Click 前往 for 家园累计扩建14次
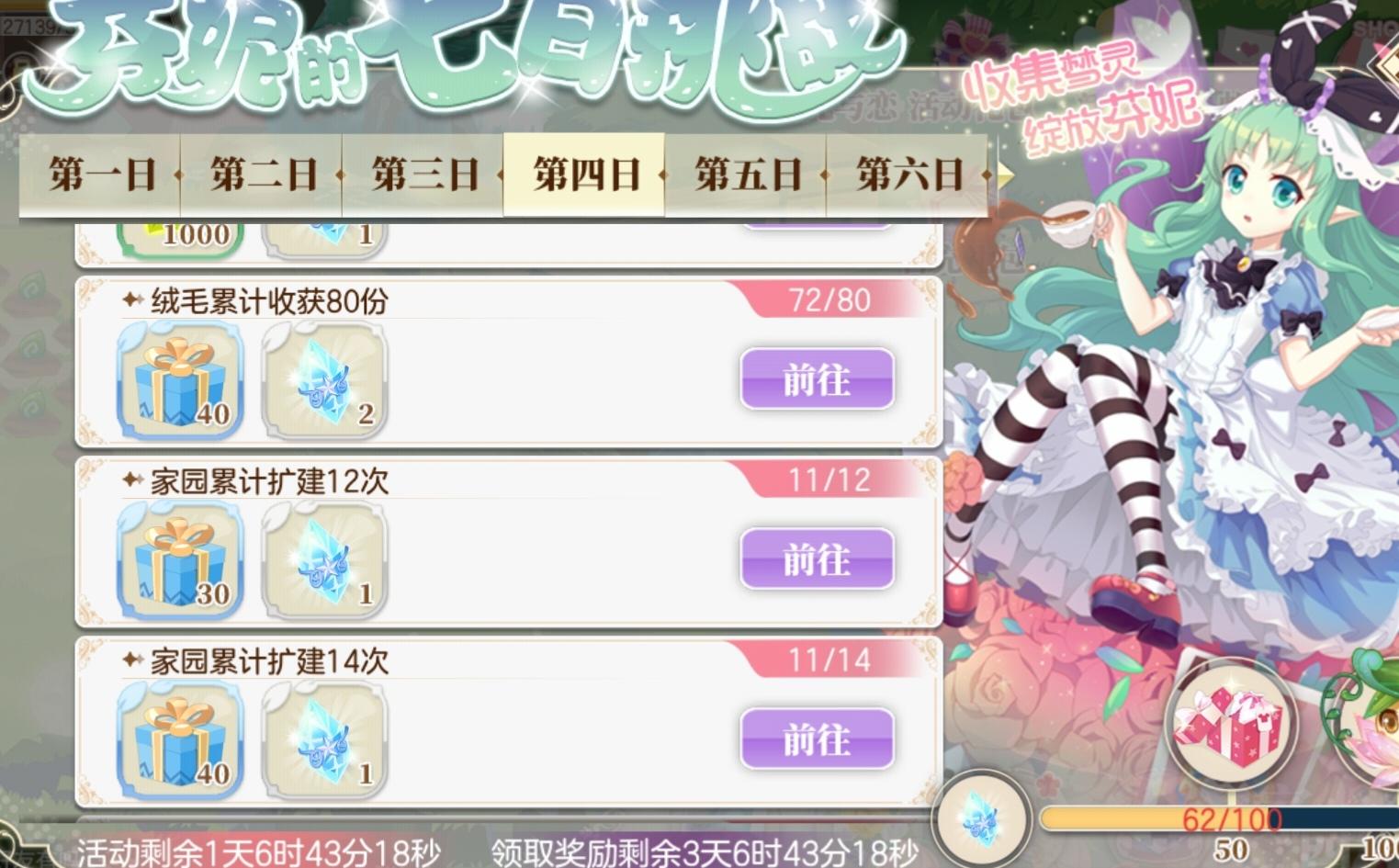Screen dimensions: 1399x868 (x=817, y=738)
